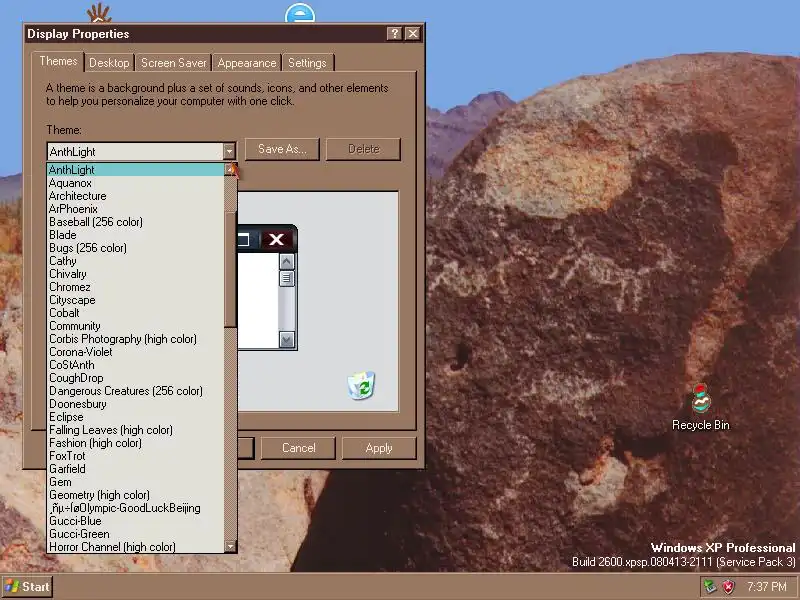The height and width of the screenshot is (600, 800).
Task: Go to the Settings tab
Action: click(307, 63)
